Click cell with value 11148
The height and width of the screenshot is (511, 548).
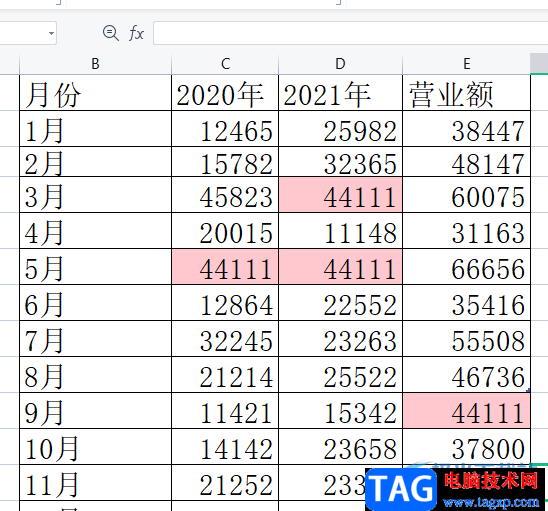coord(340,231)
